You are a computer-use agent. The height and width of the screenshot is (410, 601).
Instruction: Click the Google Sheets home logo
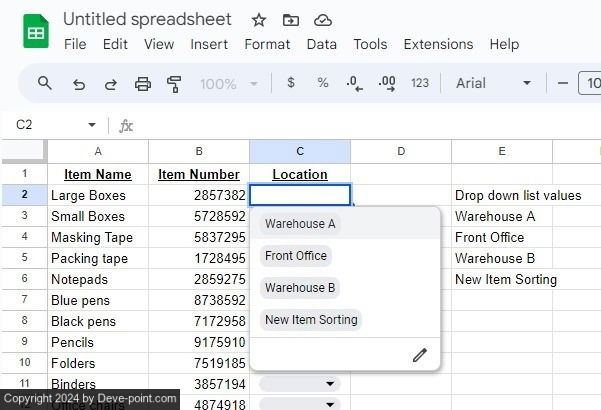[36, 32]
